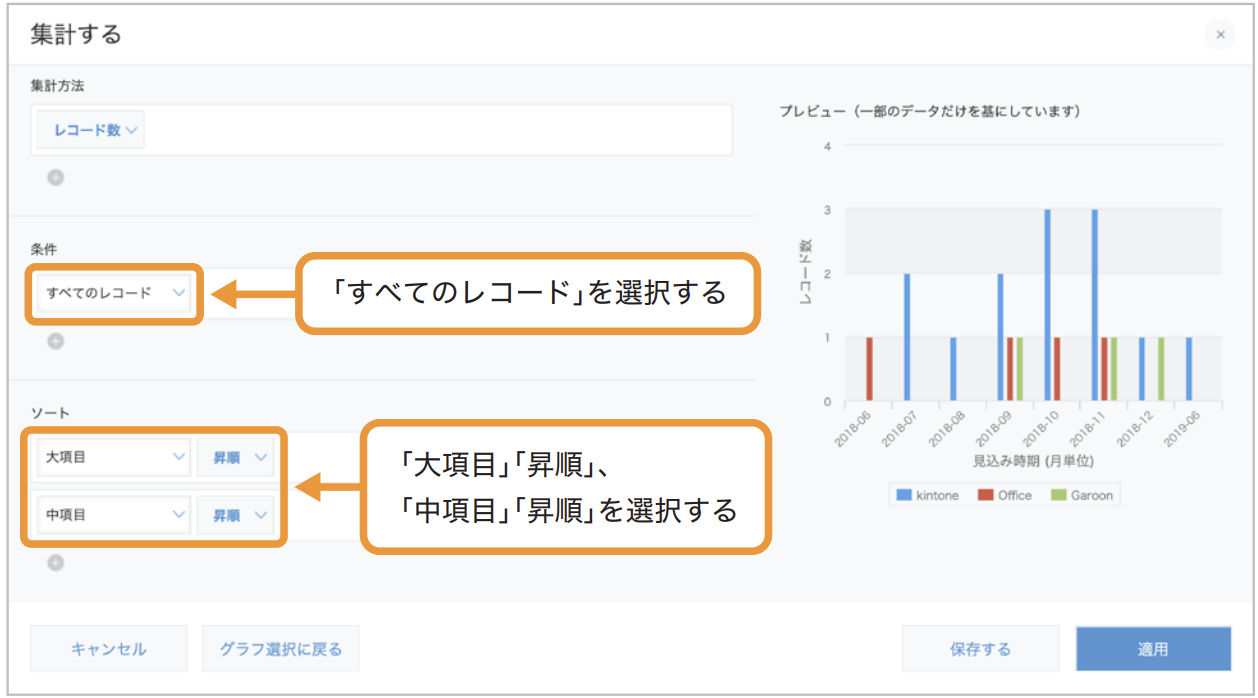Screen dimensions: 1258x698
Task: Select the tall kintone bar for 2018-10
Action: tap(1047, 305)
